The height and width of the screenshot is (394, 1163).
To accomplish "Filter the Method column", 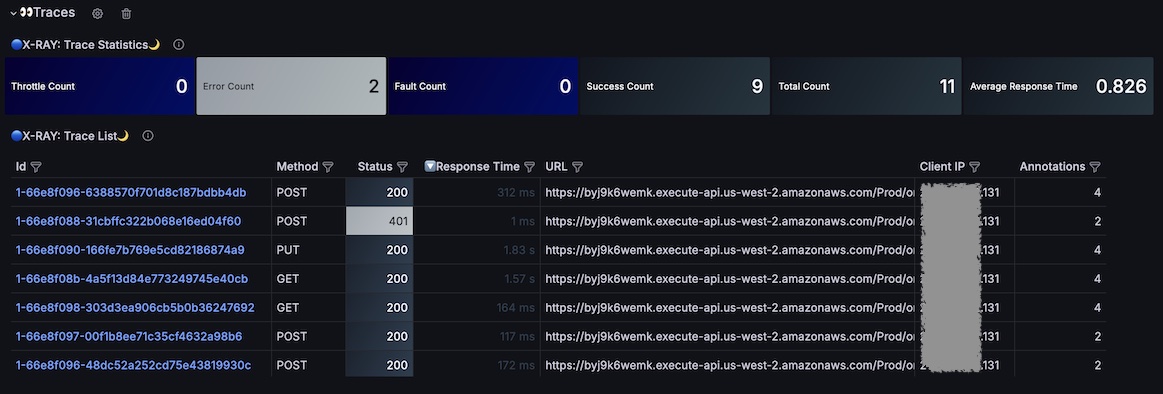I will (x=328, y=167).
